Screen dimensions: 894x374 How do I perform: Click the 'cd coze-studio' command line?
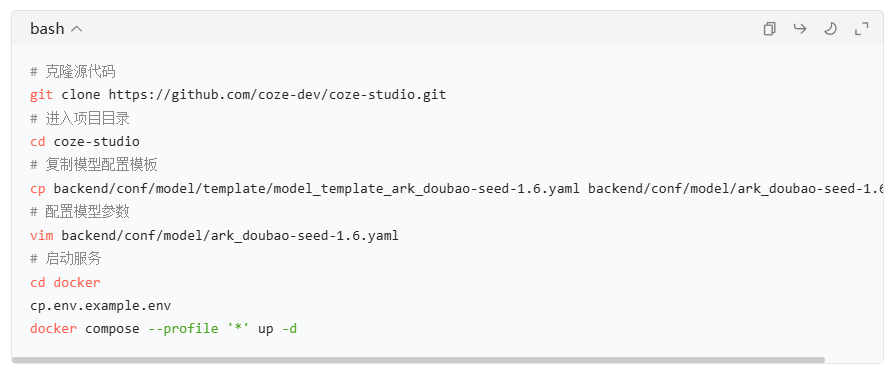(x=85, y=141)
